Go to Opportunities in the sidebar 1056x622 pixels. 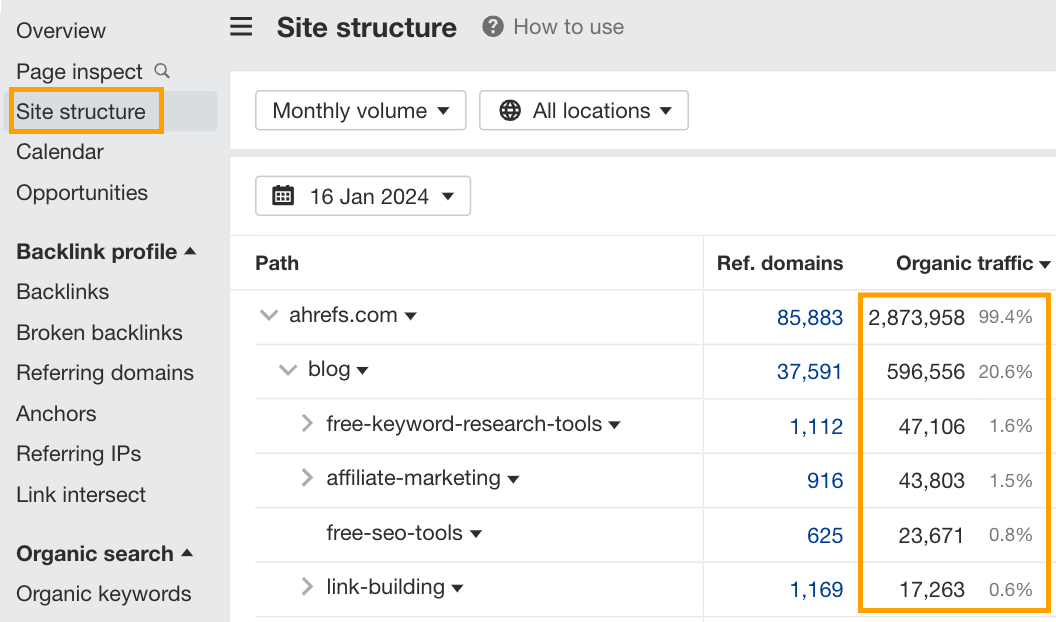point(83,192)
